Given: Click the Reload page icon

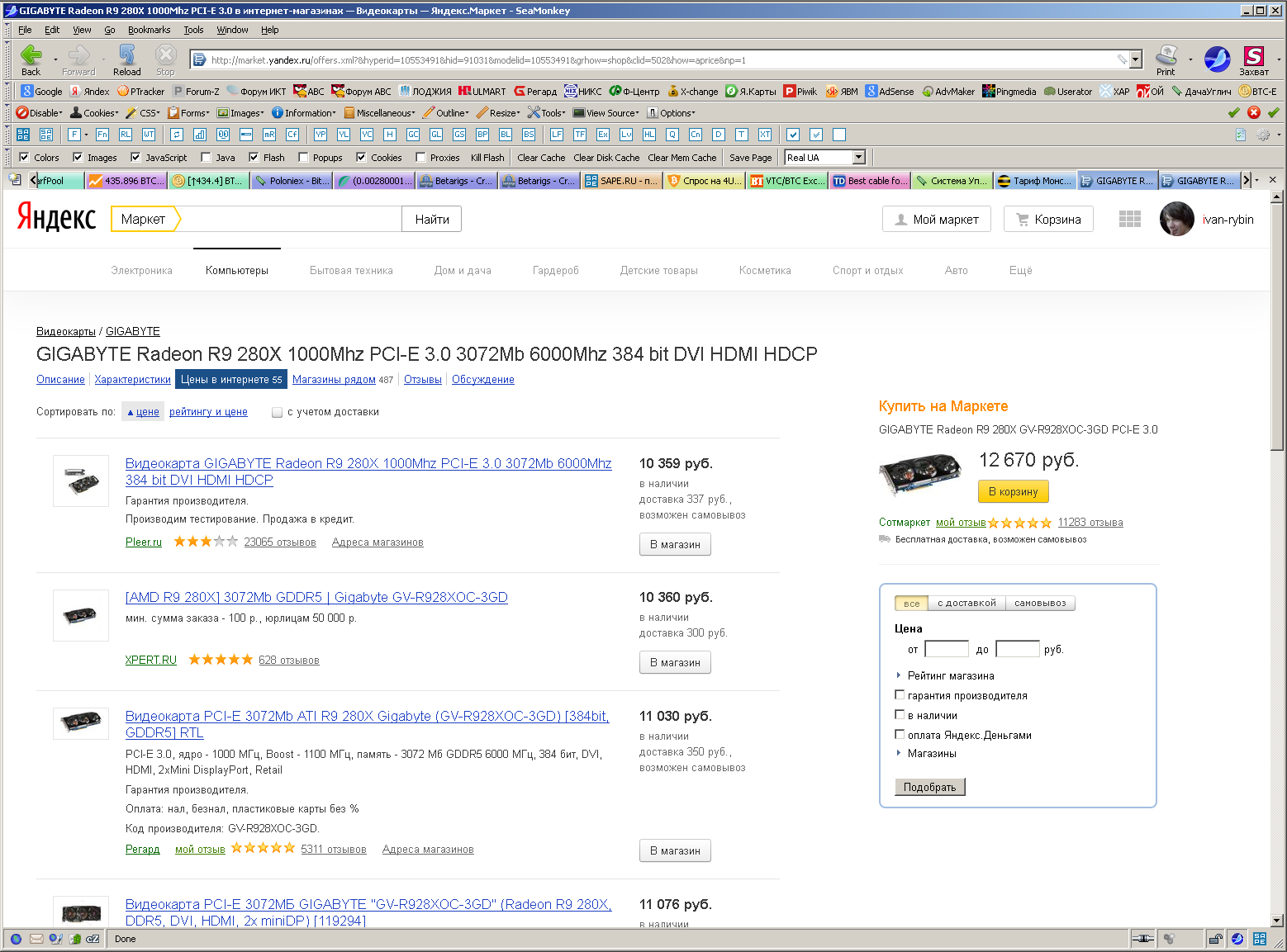Looking at the screenshot, I should (126, 55).
